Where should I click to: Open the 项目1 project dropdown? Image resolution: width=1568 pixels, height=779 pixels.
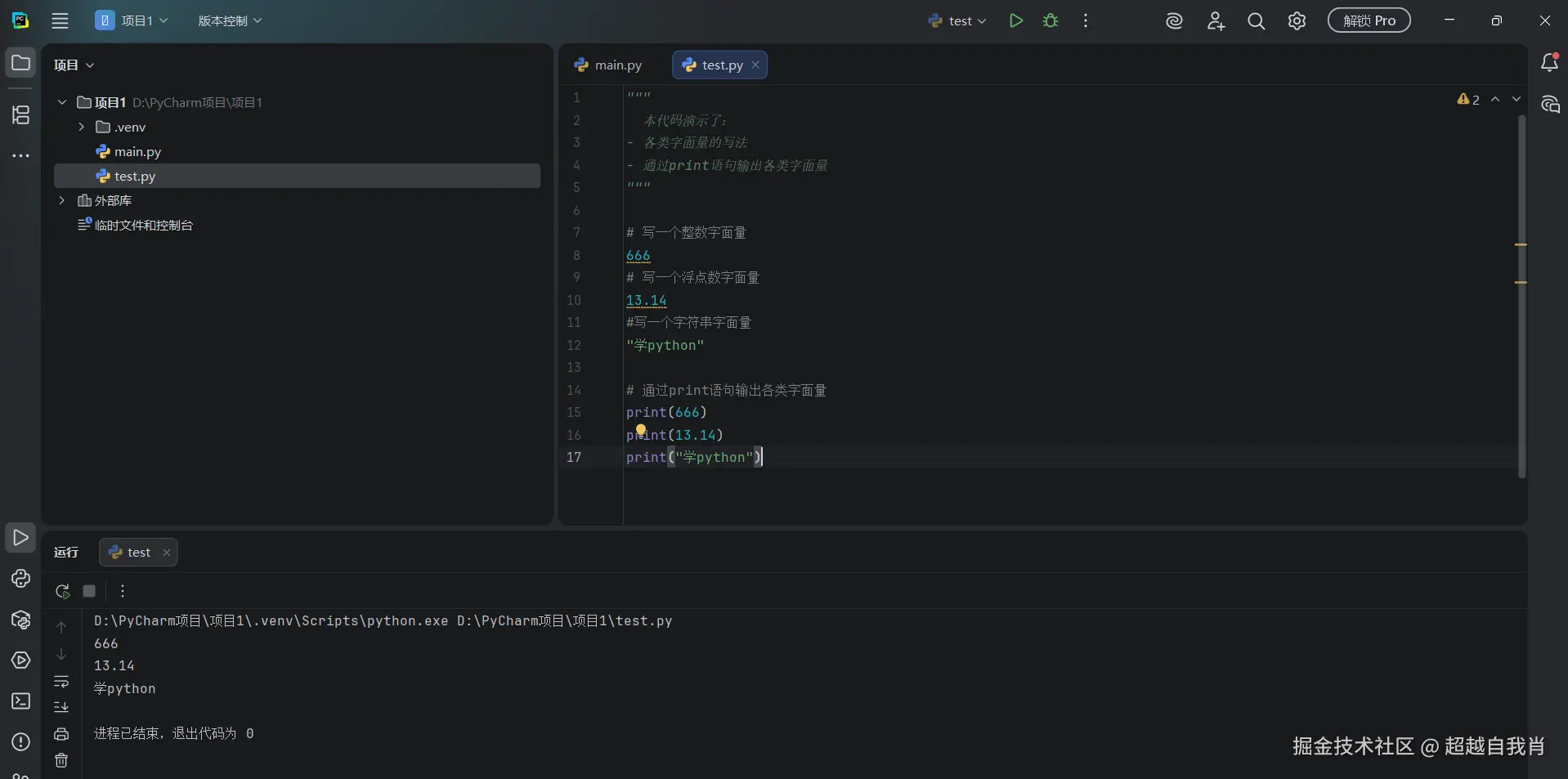(132, 21)
